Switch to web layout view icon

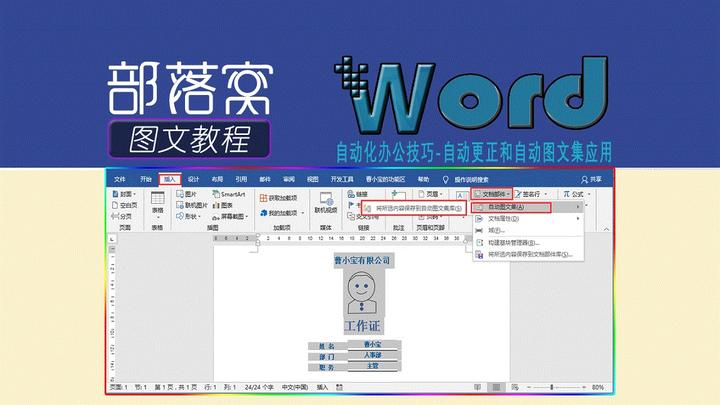[515, 388]
